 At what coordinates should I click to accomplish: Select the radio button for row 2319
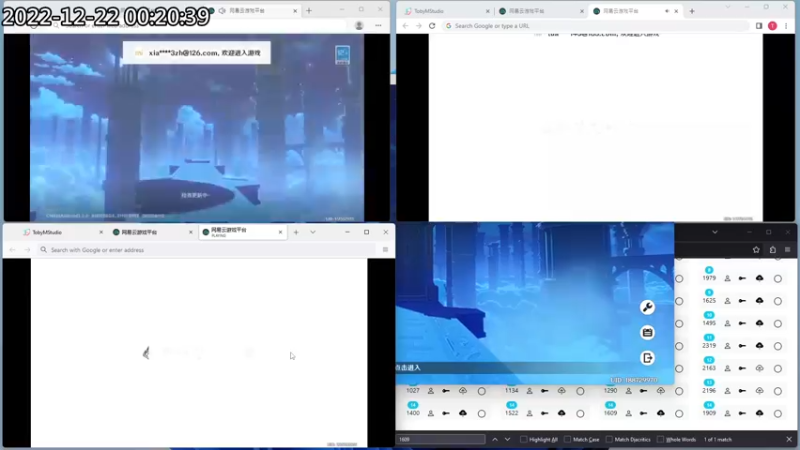[x=778, y=346]
